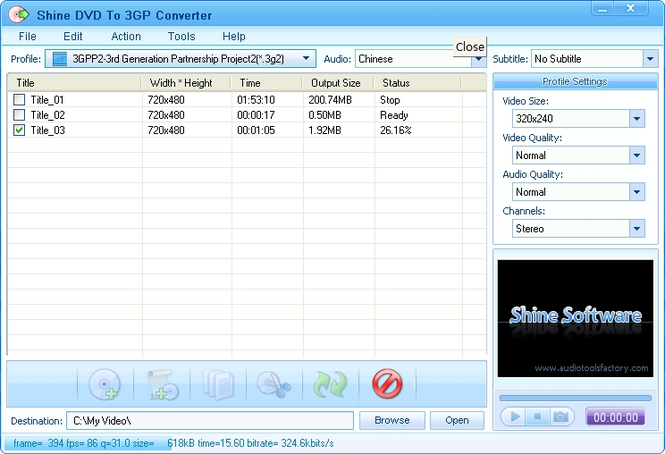Click the Status column header
Screen dimensions: 665x454
417,83
